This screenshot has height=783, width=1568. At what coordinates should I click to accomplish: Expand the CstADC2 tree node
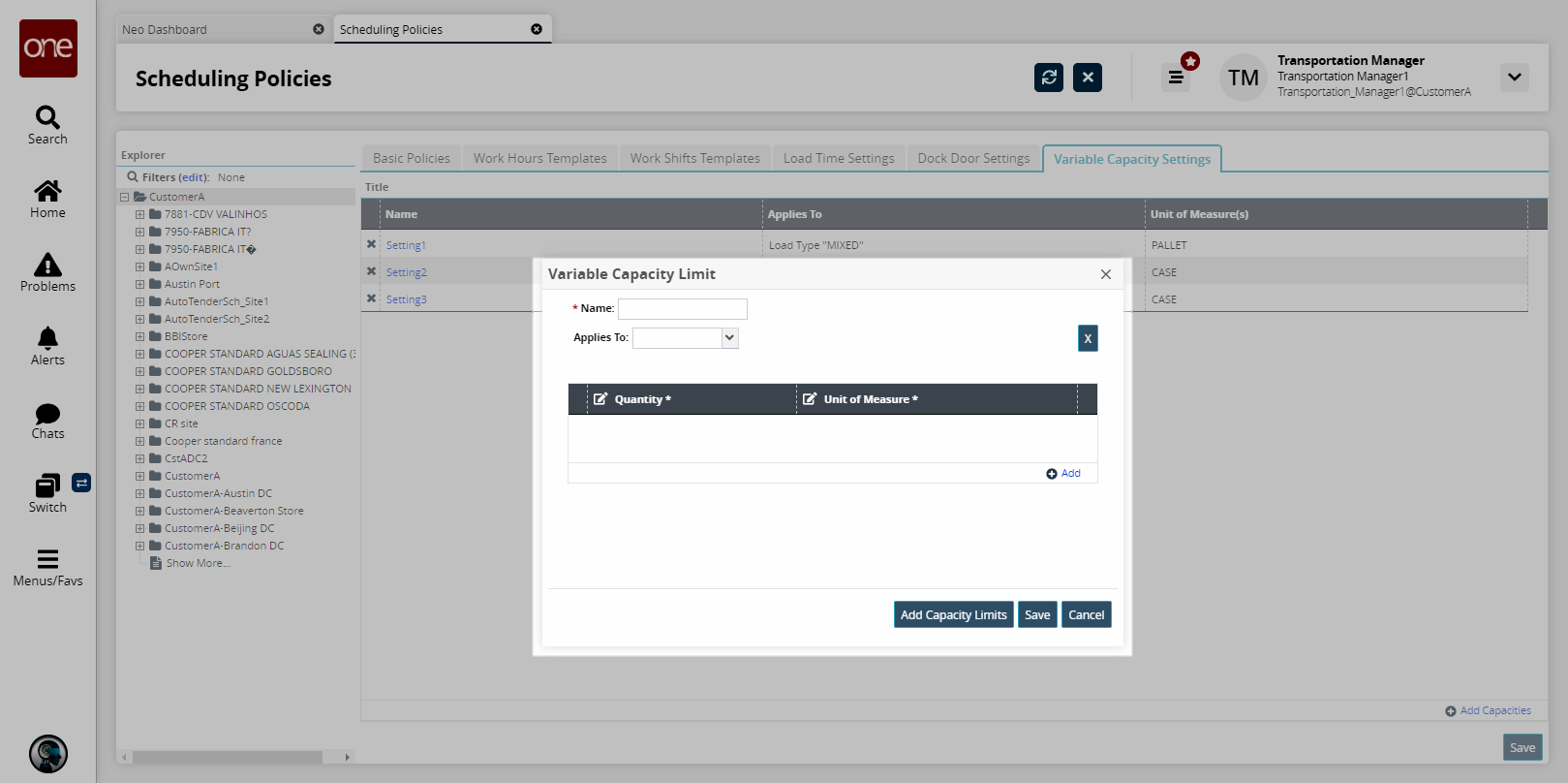(140, 458)
